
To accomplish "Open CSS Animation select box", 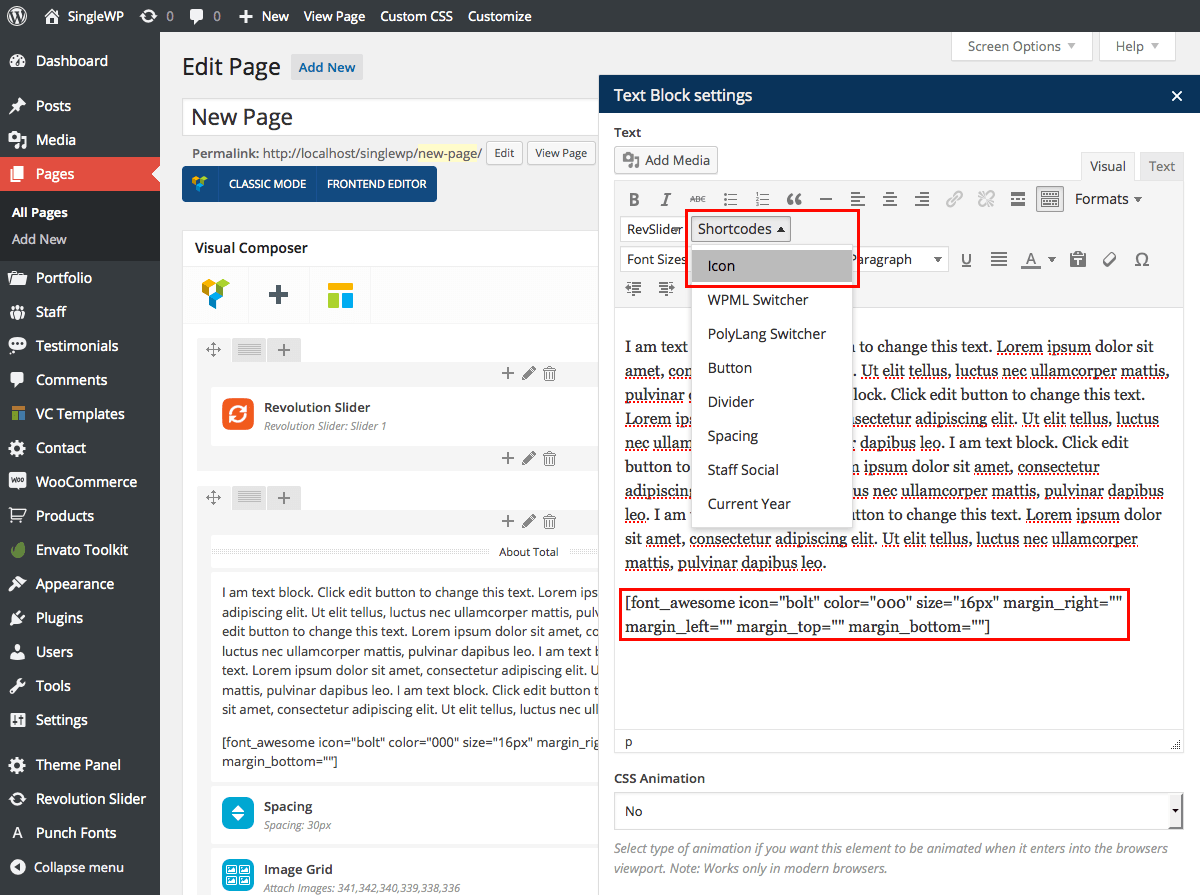I will coord(898,811).
